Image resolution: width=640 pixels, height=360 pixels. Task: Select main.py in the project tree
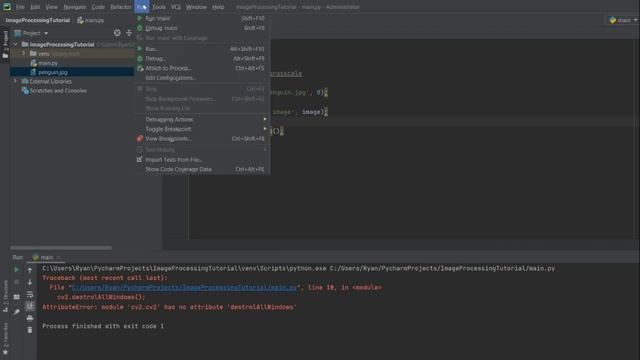pos(48,63)
